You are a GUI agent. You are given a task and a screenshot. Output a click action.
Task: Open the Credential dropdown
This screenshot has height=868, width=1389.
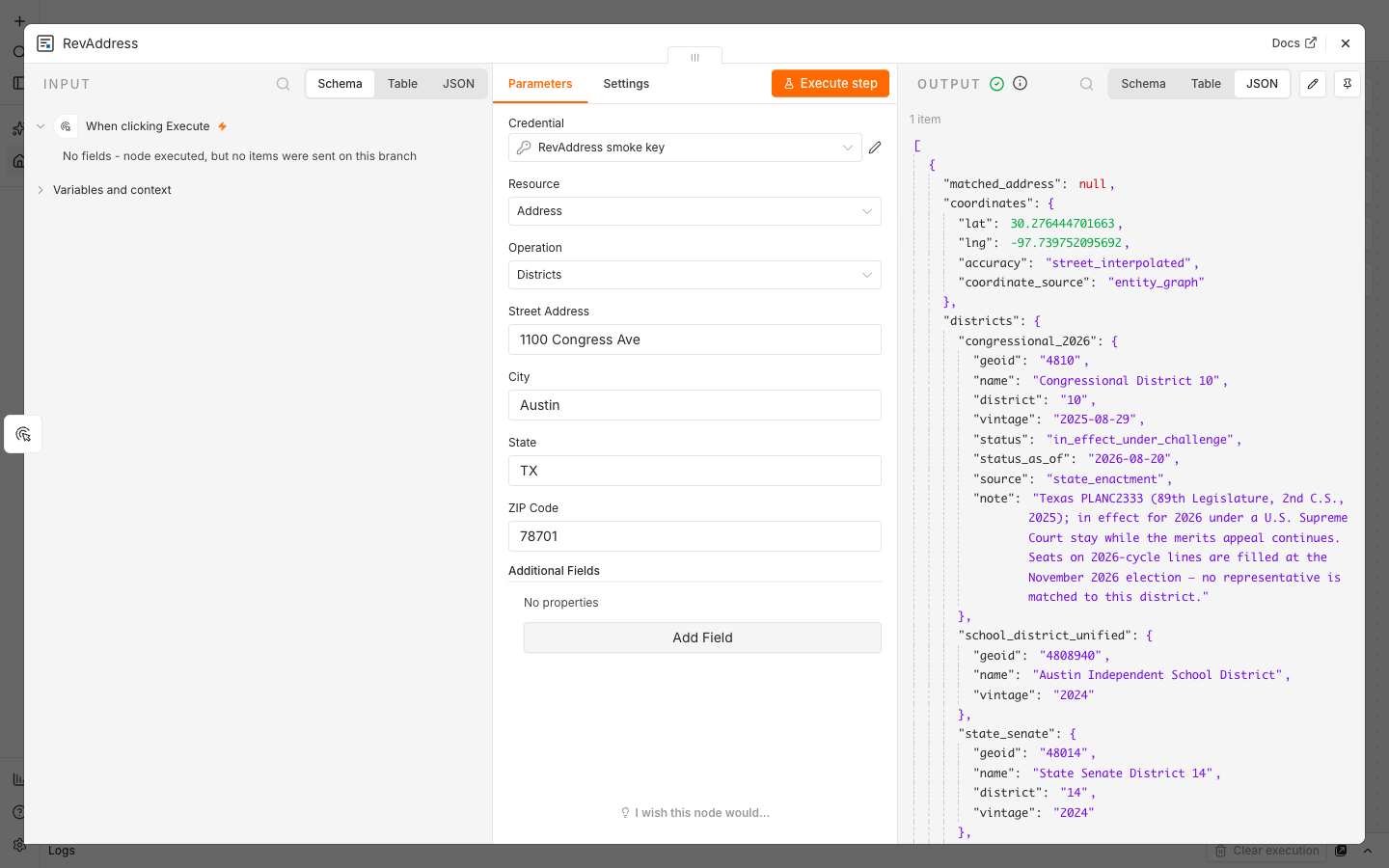685,148
